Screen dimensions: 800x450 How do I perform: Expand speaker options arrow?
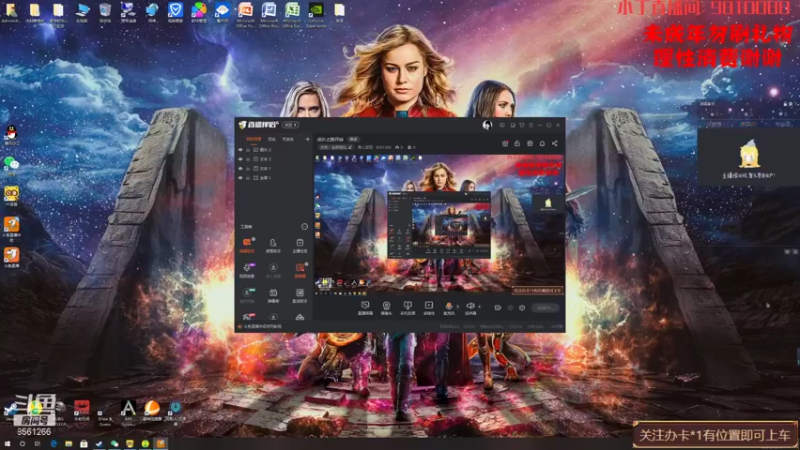[479, 307]
